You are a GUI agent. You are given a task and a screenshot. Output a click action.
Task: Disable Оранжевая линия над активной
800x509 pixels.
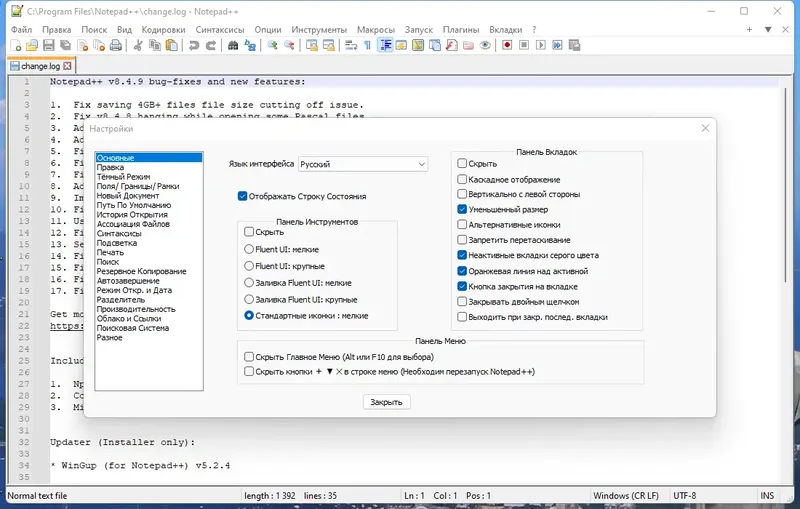point(462,271)
